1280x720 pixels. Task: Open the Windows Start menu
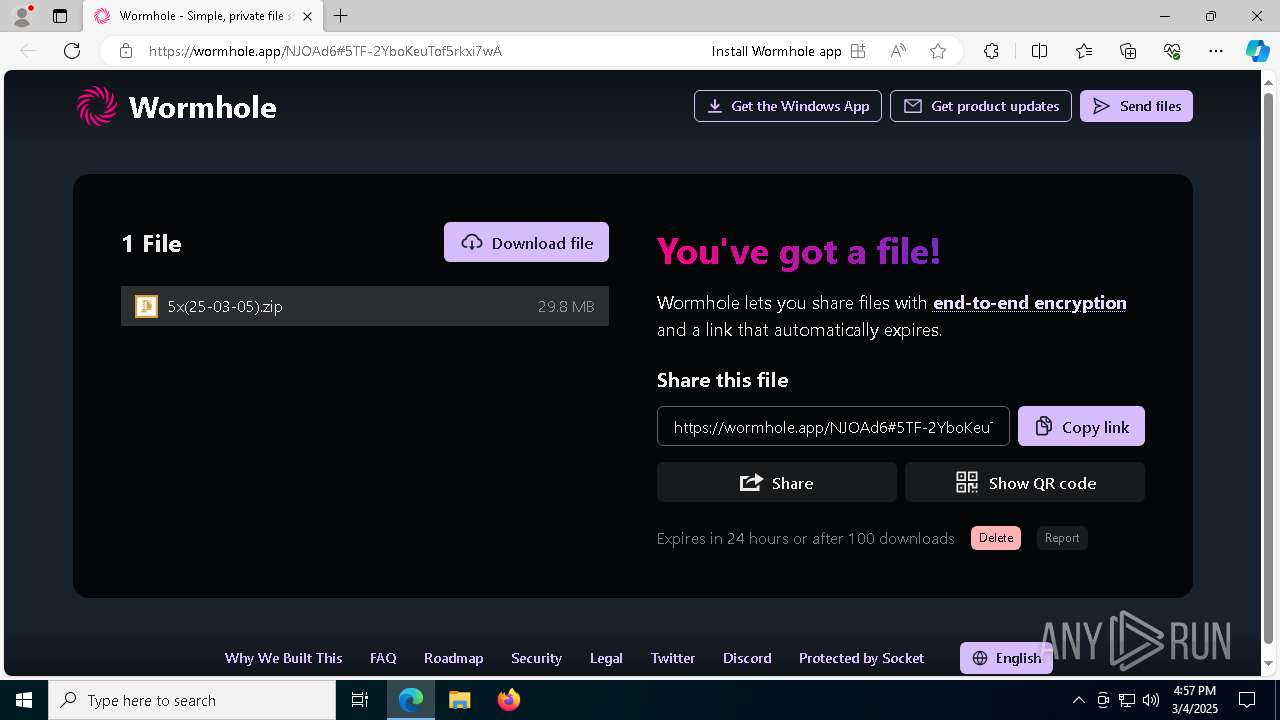point(24,700)
